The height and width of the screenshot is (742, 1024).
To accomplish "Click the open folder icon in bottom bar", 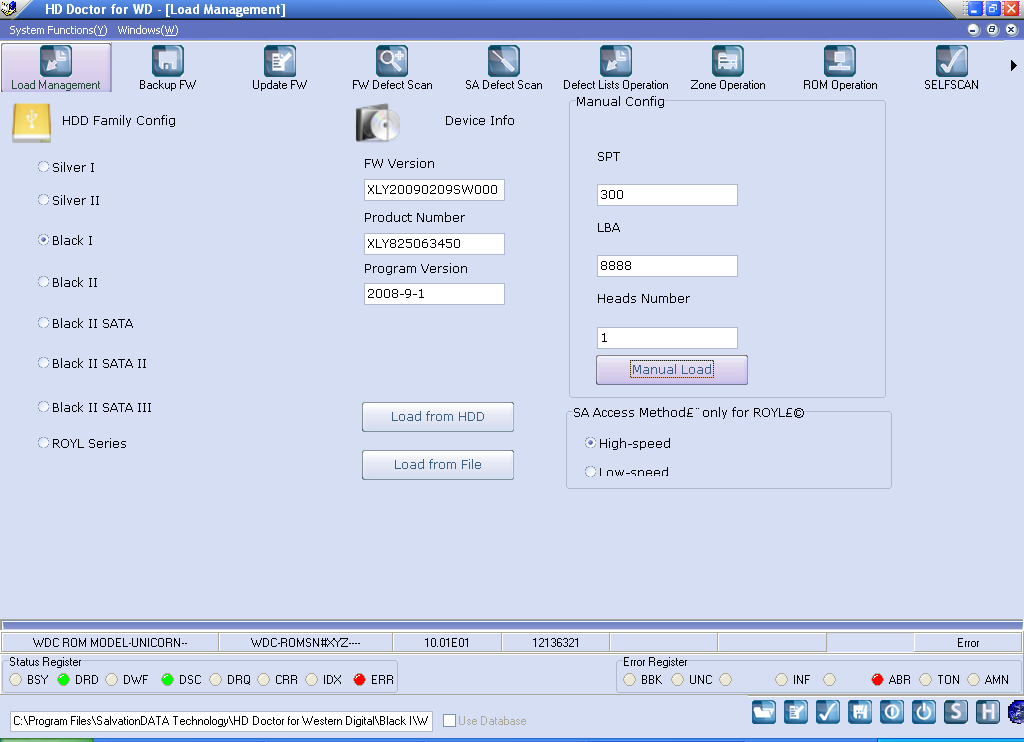I will click(763, 711).
